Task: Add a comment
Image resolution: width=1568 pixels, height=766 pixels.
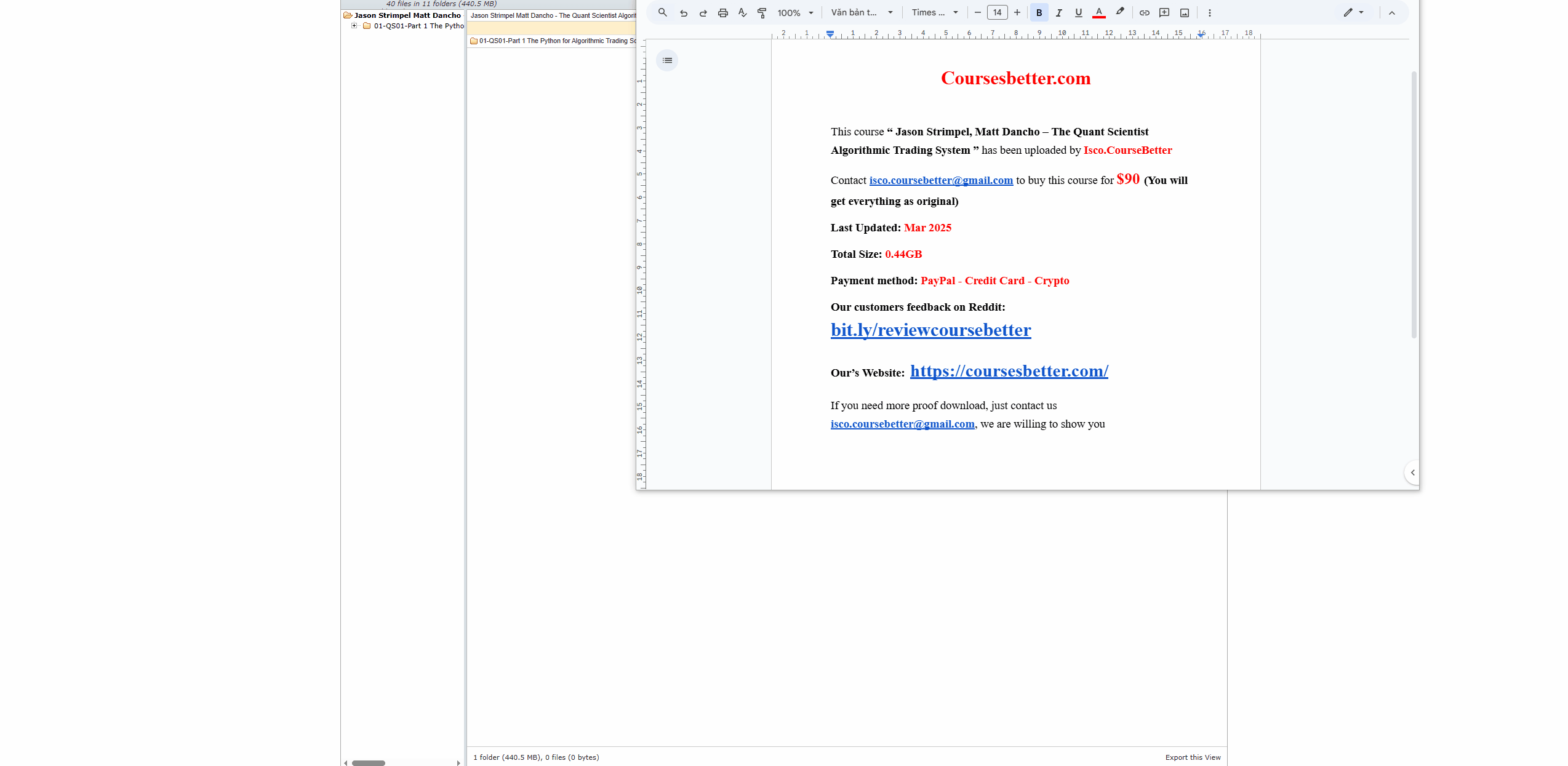Action: coord(1164,12)
